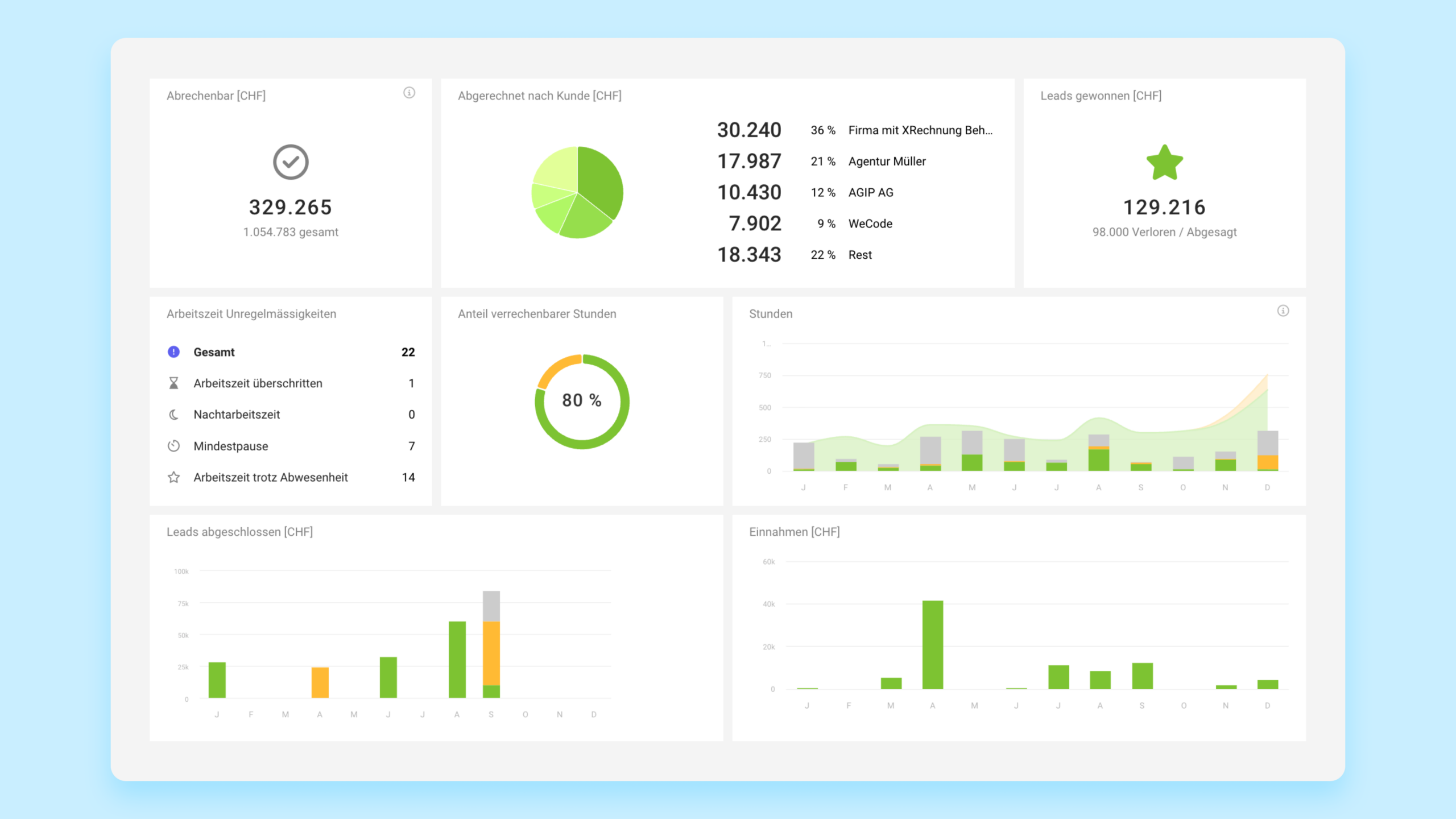Click info icon in Abrechenbar card
Image resolution: width=1456 pixels, height=819 pixels.
pos(409,93)
